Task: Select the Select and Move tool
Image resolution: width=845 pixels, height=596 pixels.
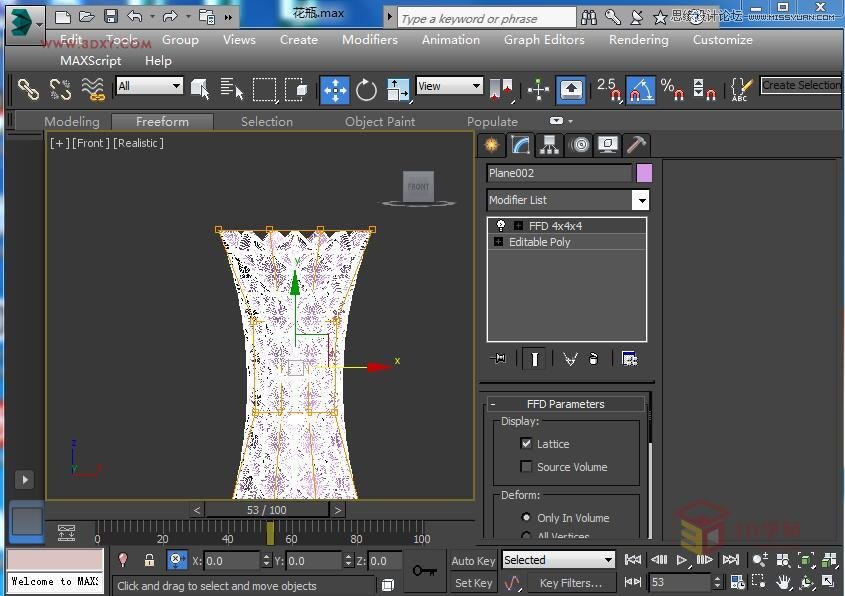Action: click(334, 90)
